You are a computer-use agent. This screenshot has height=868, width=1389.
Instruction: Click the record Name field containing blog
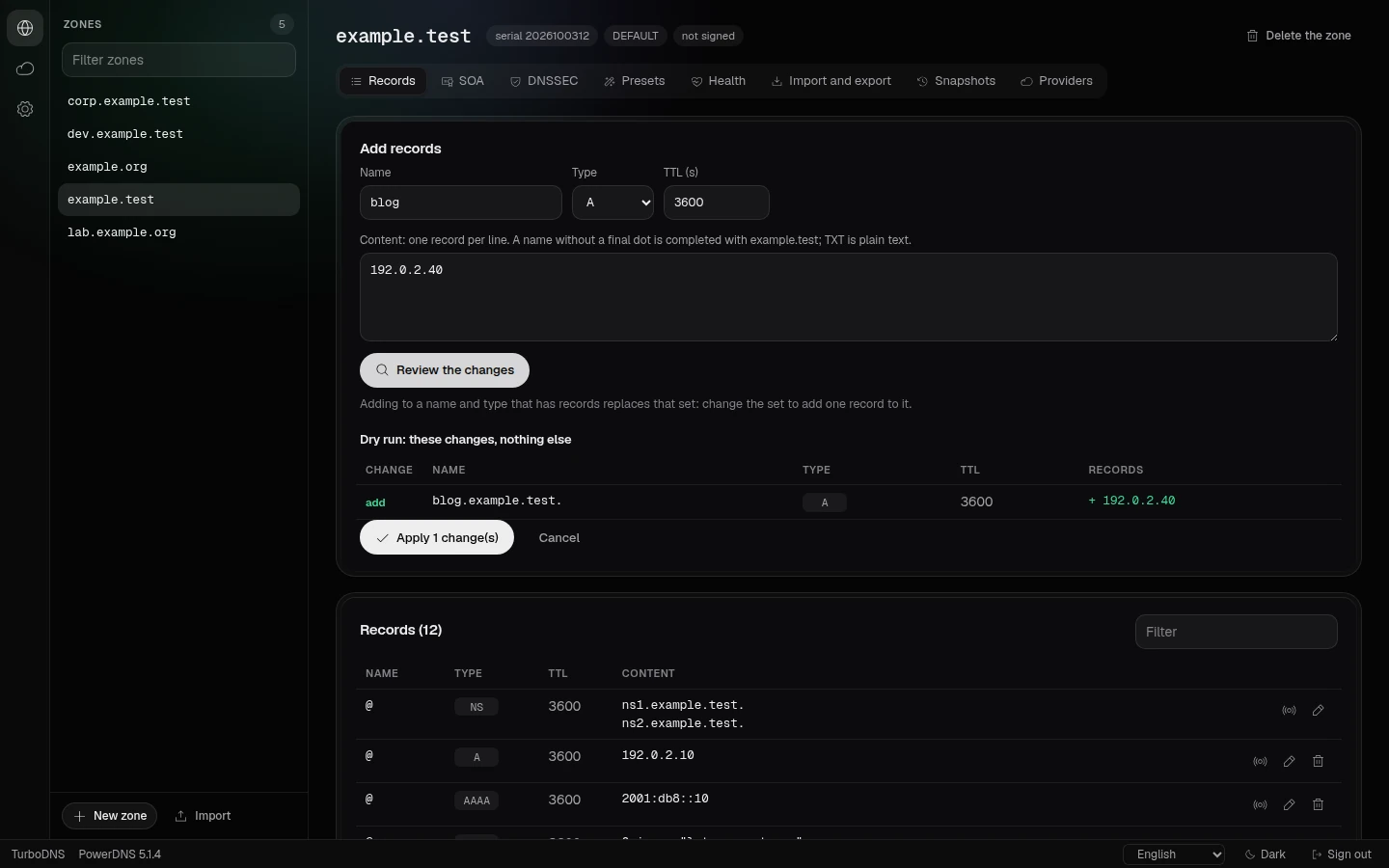point(461,203)
